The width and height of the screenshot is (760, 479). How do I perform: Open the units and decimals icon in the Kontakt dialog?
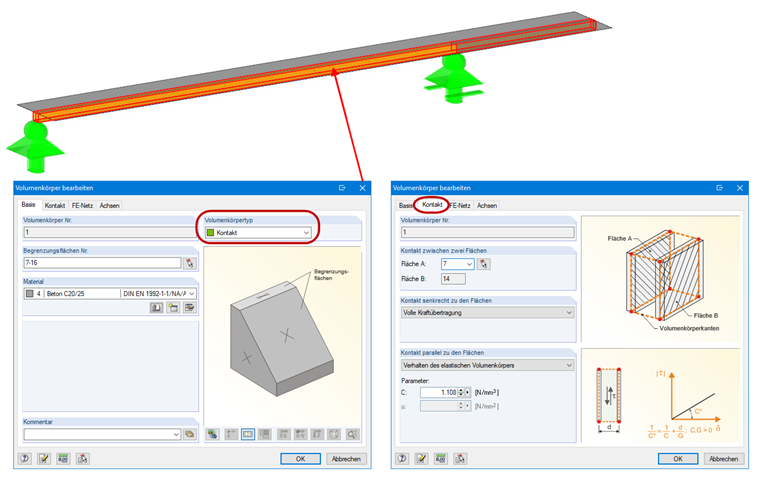(x=441, y=458)
